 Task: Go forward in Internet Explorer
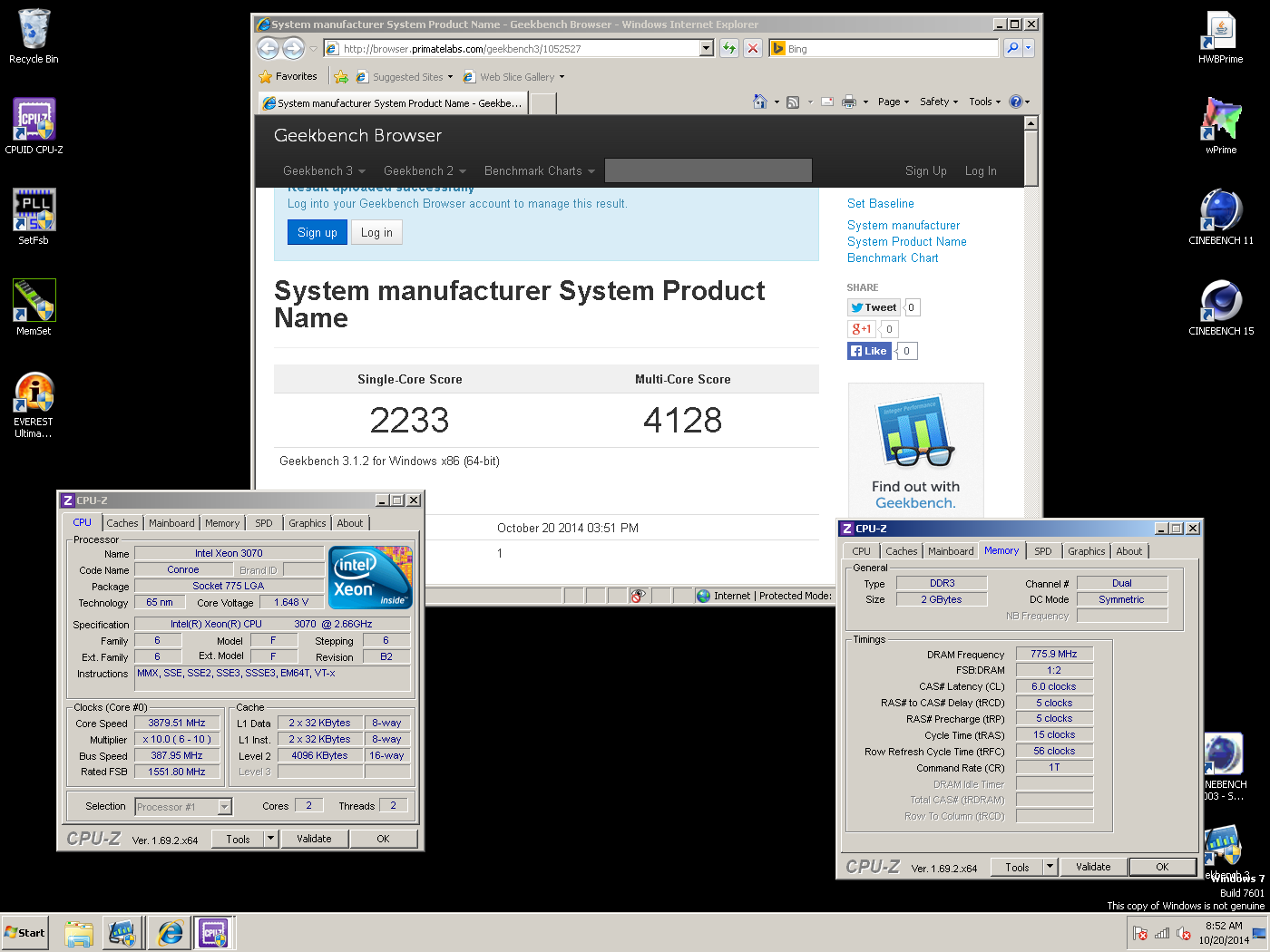coord(293,48)
